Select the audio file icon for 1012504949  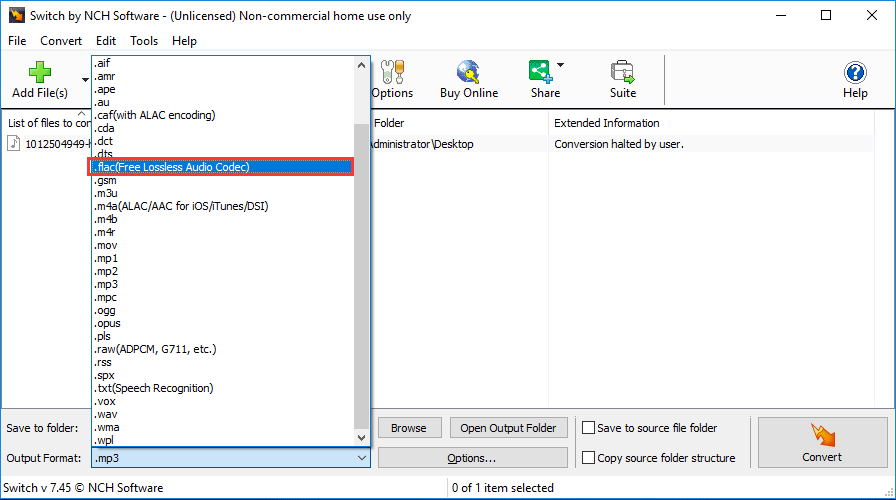pos(14,143)
